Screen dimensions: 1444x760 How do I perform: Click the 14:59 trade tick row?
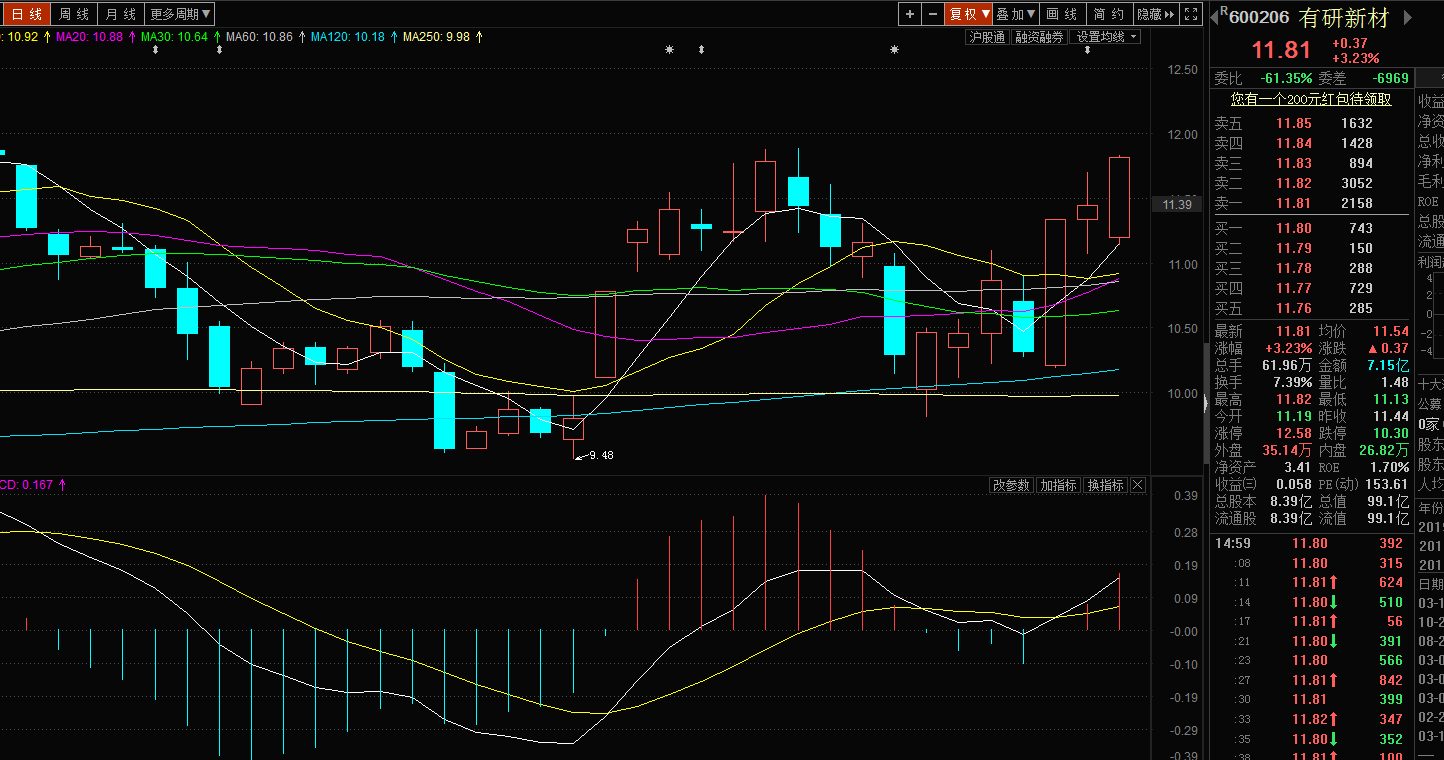pos(1310,543)
